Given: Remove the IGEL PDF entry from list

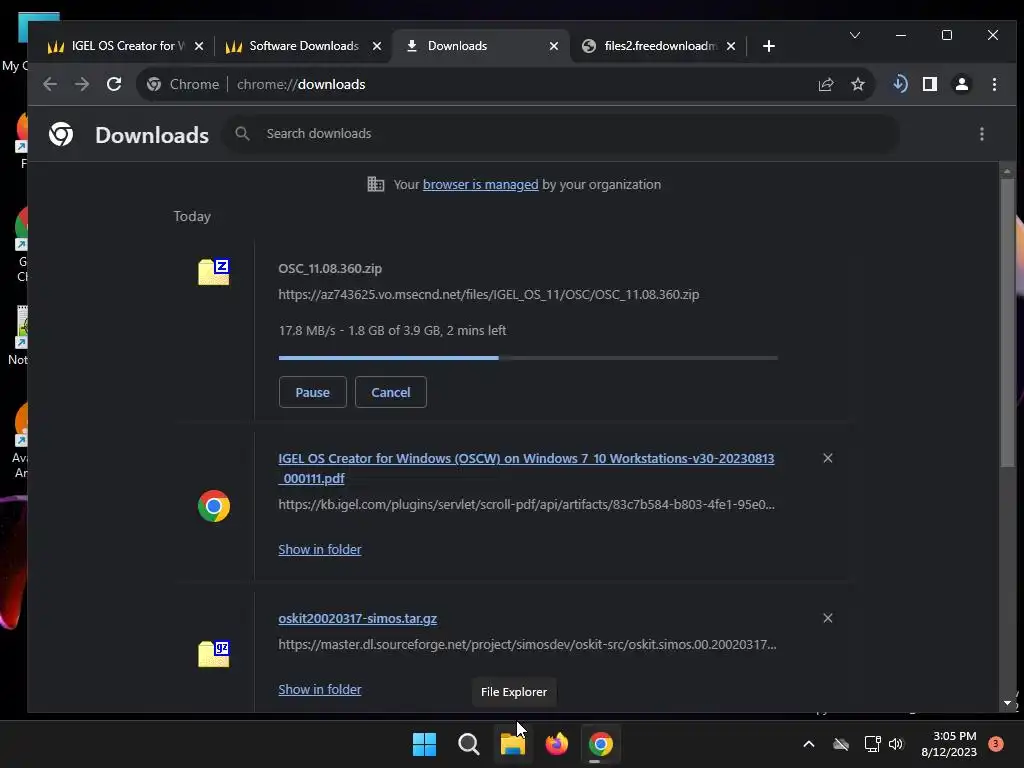Looking at the screenshot, I should click(828, 458).
